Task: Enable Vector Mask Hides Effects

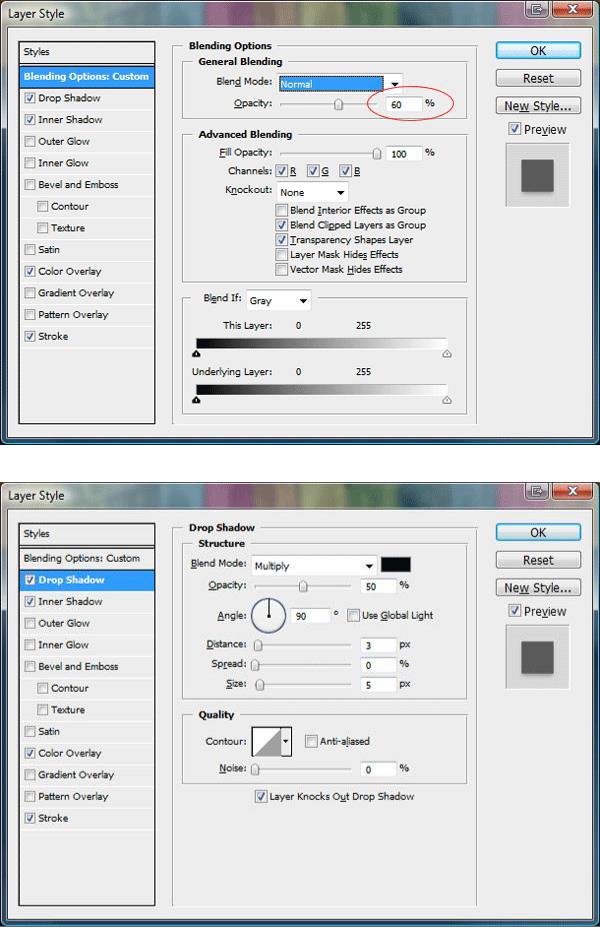Action: [281, 269]
